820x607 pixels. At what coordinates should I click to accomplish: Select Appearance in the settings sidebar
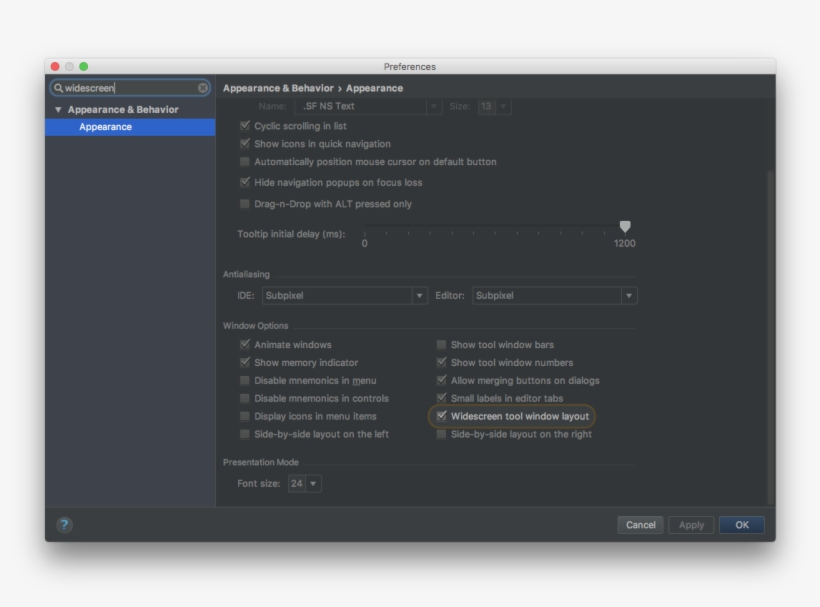pos(105,127)
